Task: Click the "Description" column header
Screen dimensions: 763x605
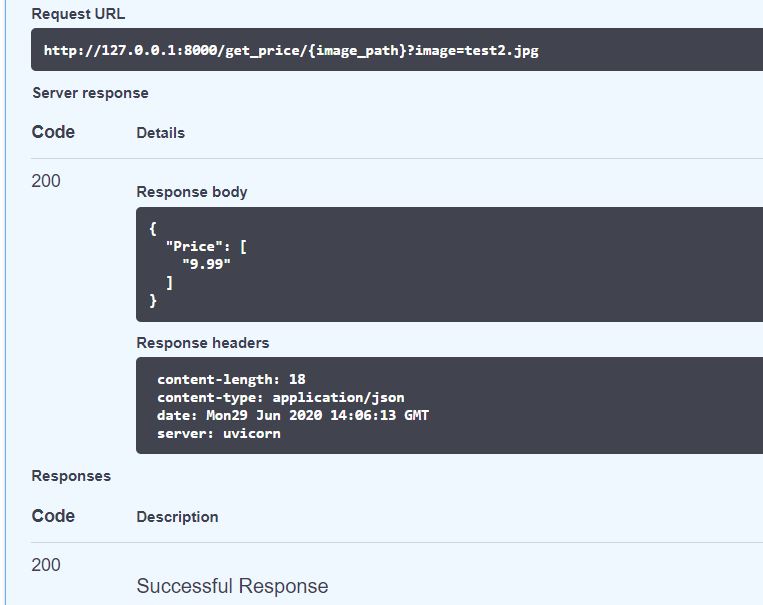Action: click(177, 517)
